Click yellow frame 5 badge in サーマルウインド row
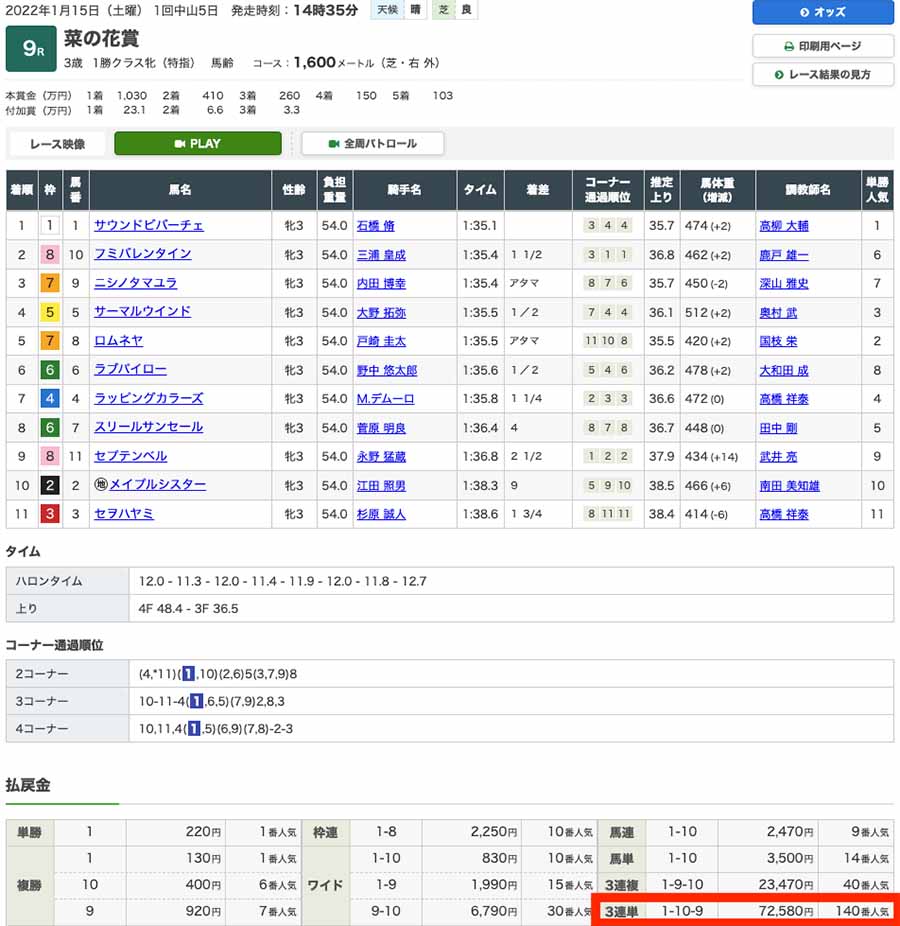The width and height of the screenshot is (900, 926). point(50,312)
